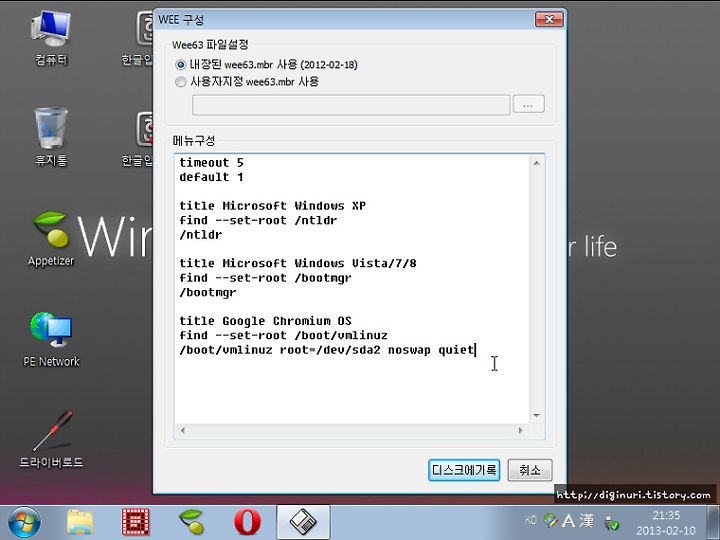Open the file browse '...' button
720x540 pixels.
528,104
